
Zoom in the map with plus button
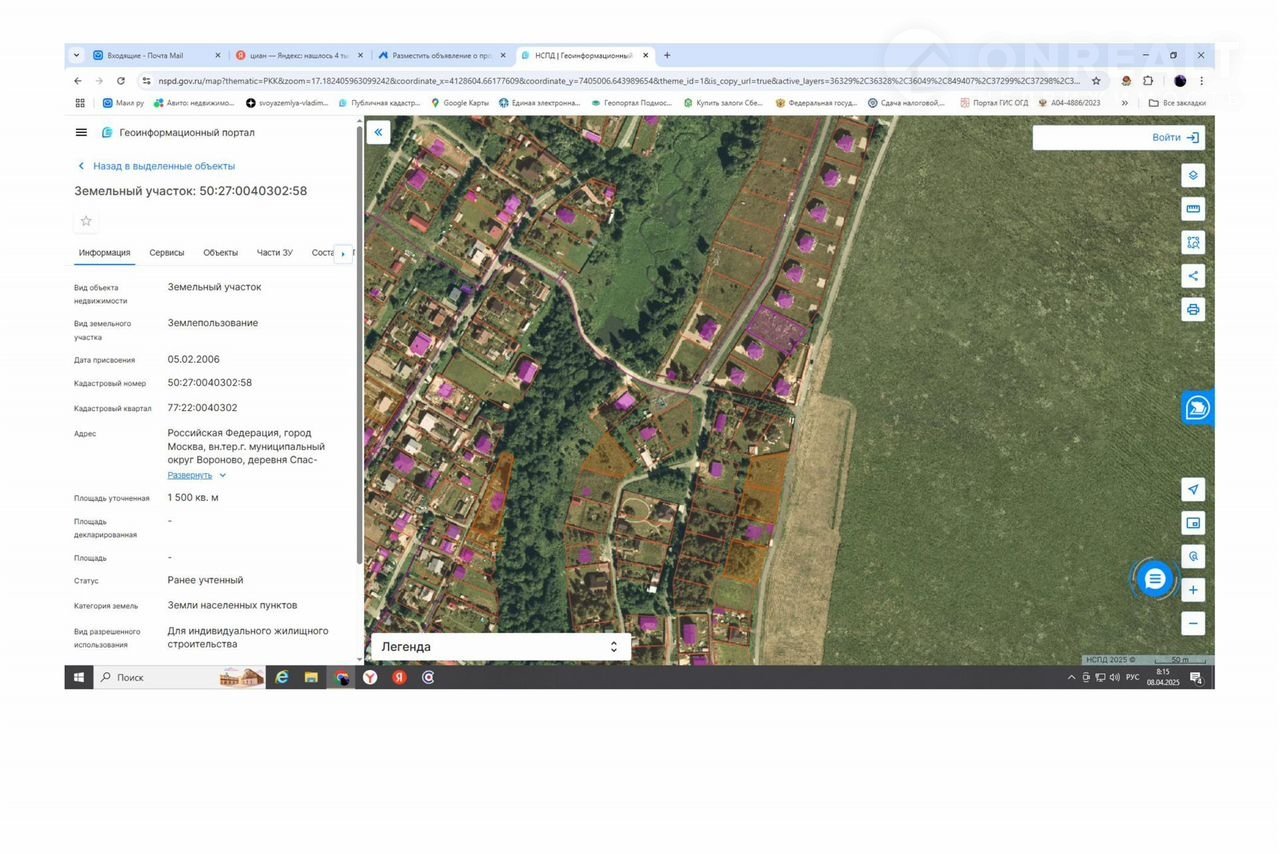point(1192,590)
